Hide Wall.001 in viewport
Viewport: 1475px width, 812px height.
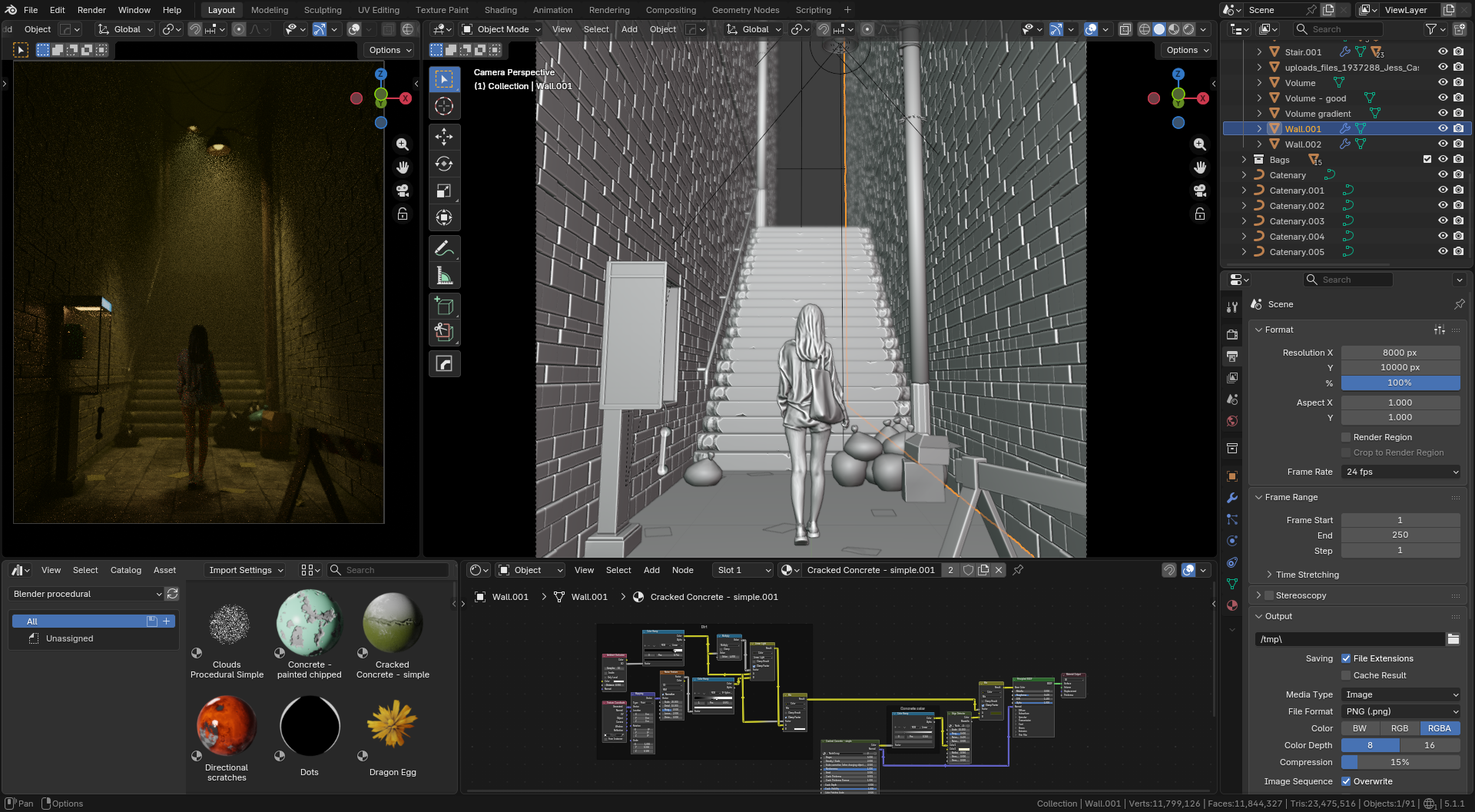pos(1443,128)
